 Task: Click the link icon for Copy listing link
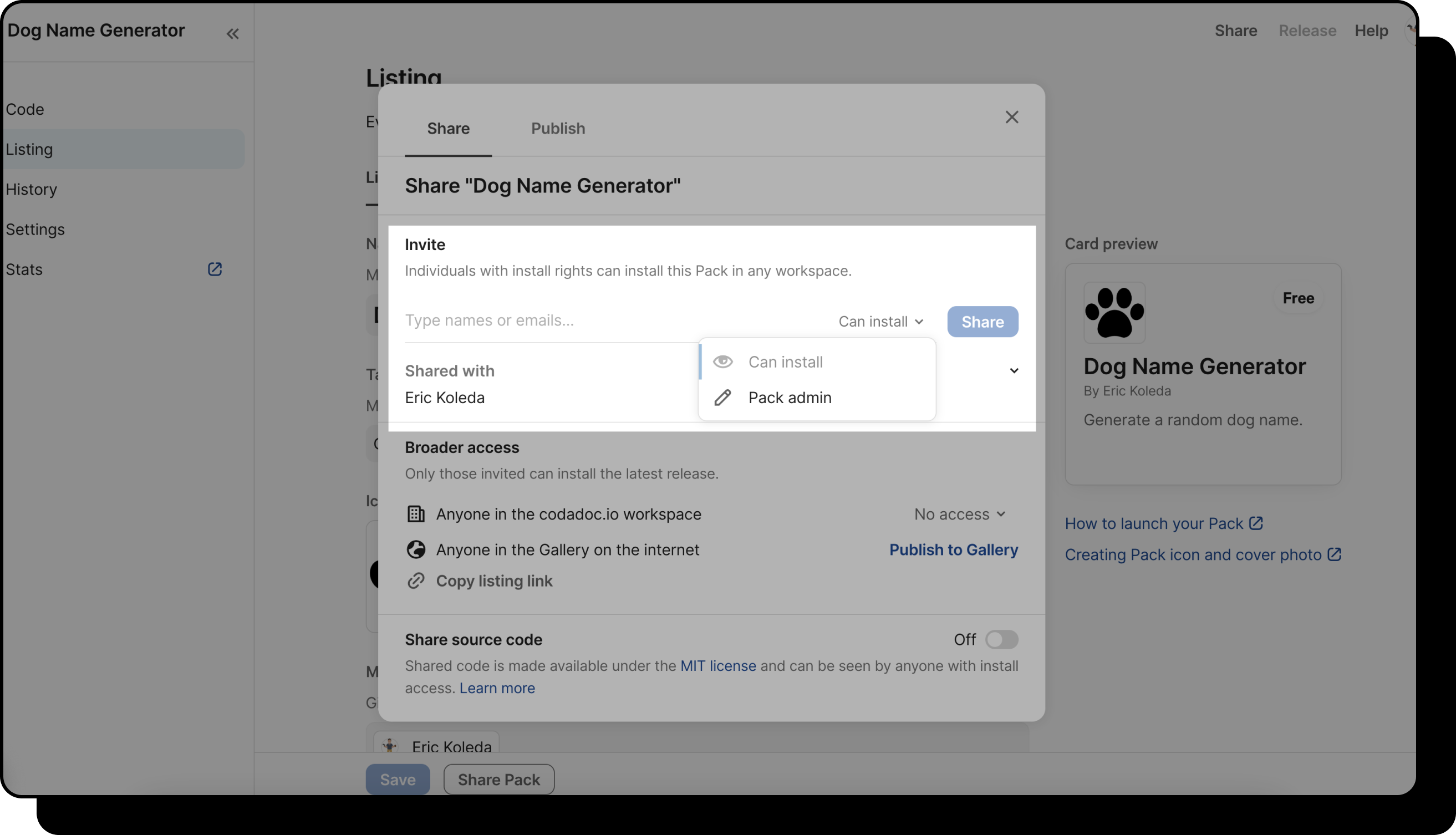(416, 581)
